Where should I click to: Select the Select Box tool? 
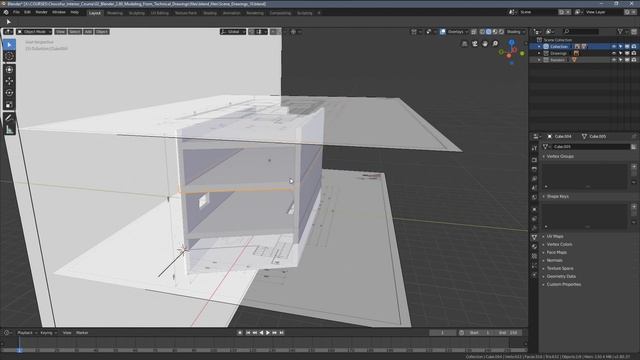9,44
